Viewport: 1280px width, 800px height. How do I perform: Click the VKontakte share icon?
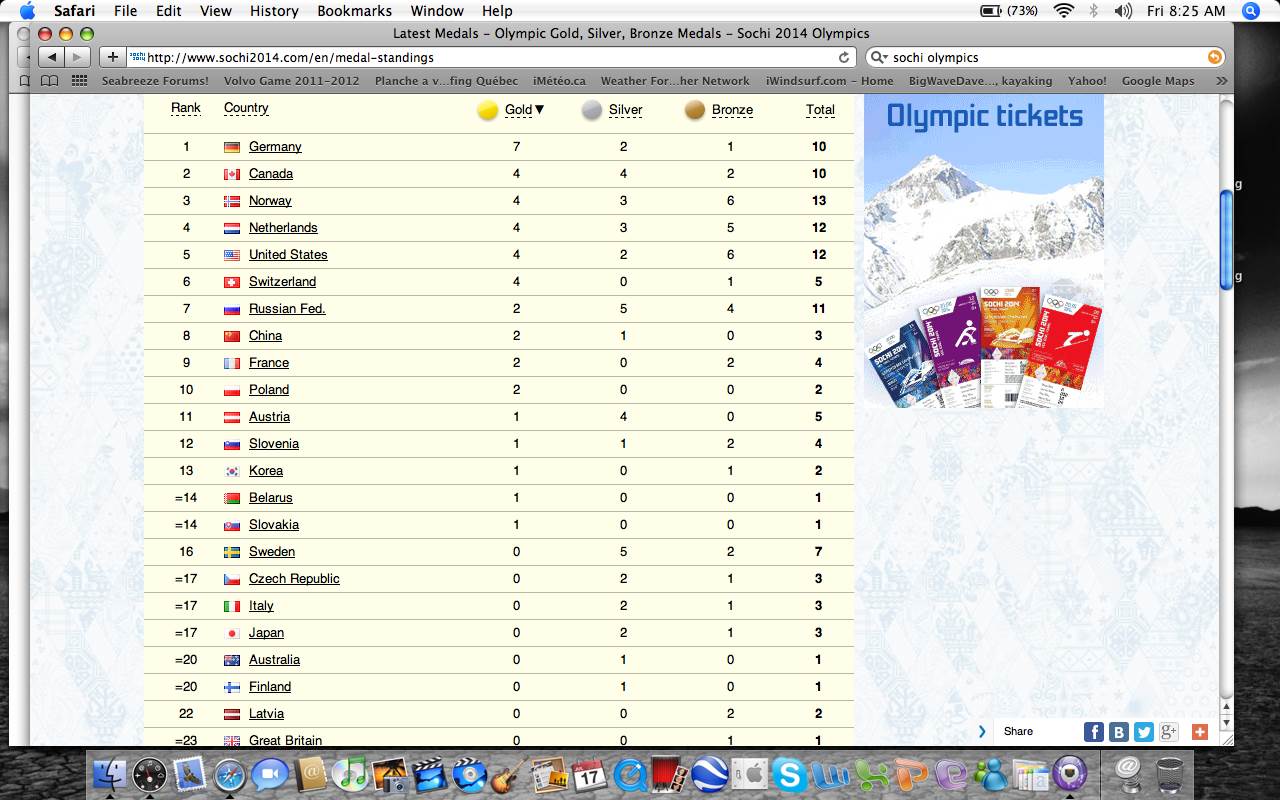(1119, 731)
